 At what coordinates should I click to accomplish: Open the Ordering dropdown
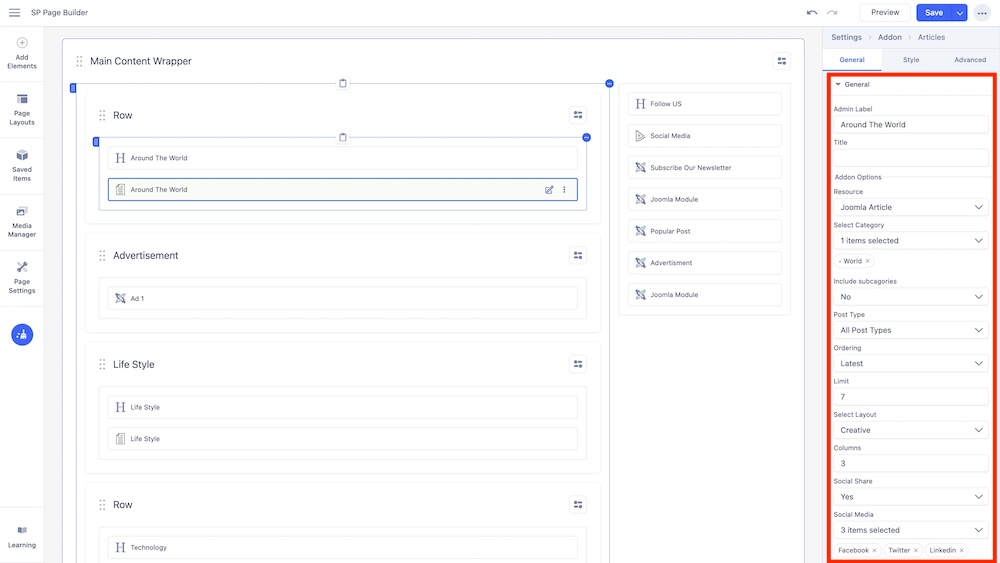[910, 363]
